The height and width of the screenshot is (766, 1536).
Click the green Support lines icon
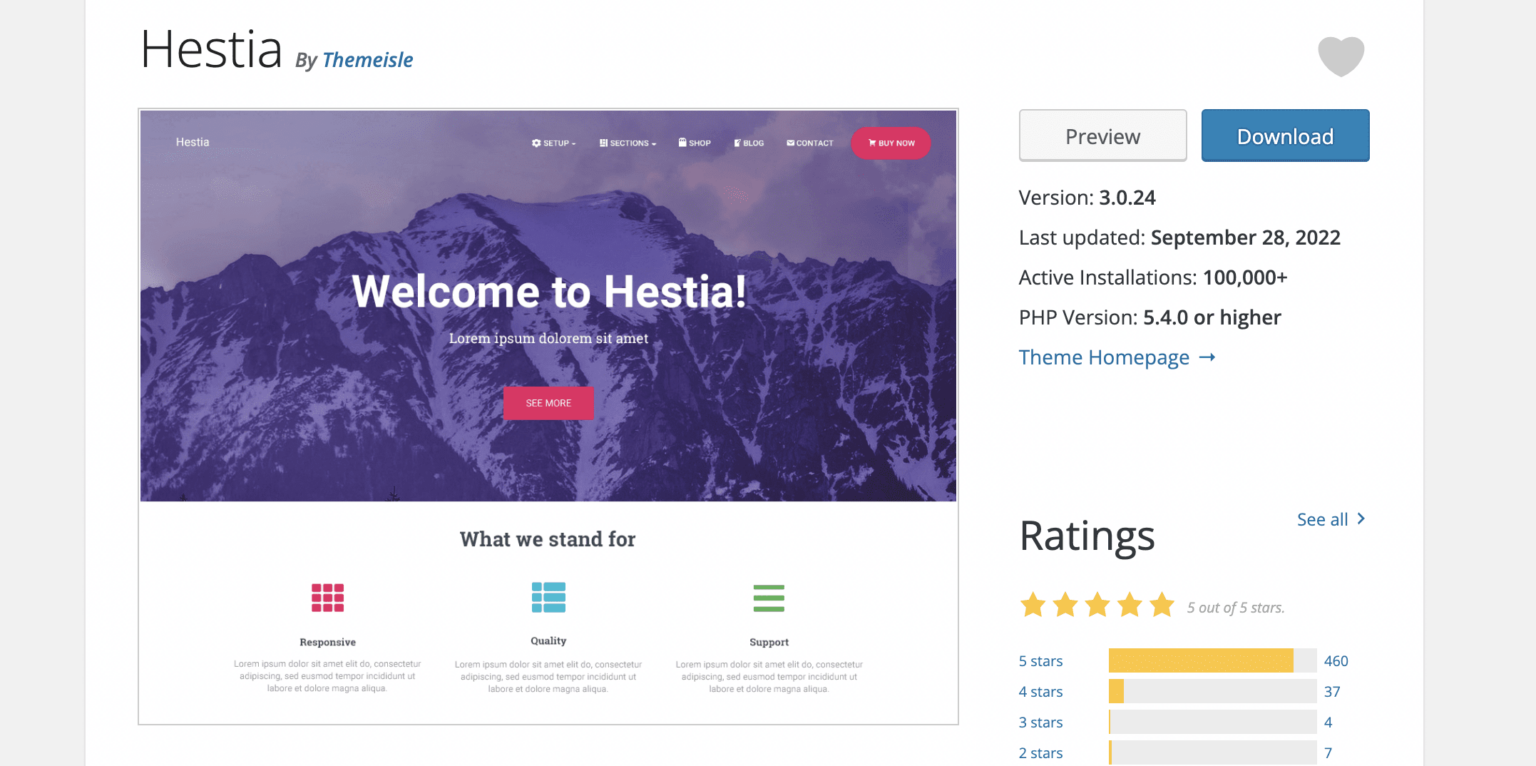point(769,598)
